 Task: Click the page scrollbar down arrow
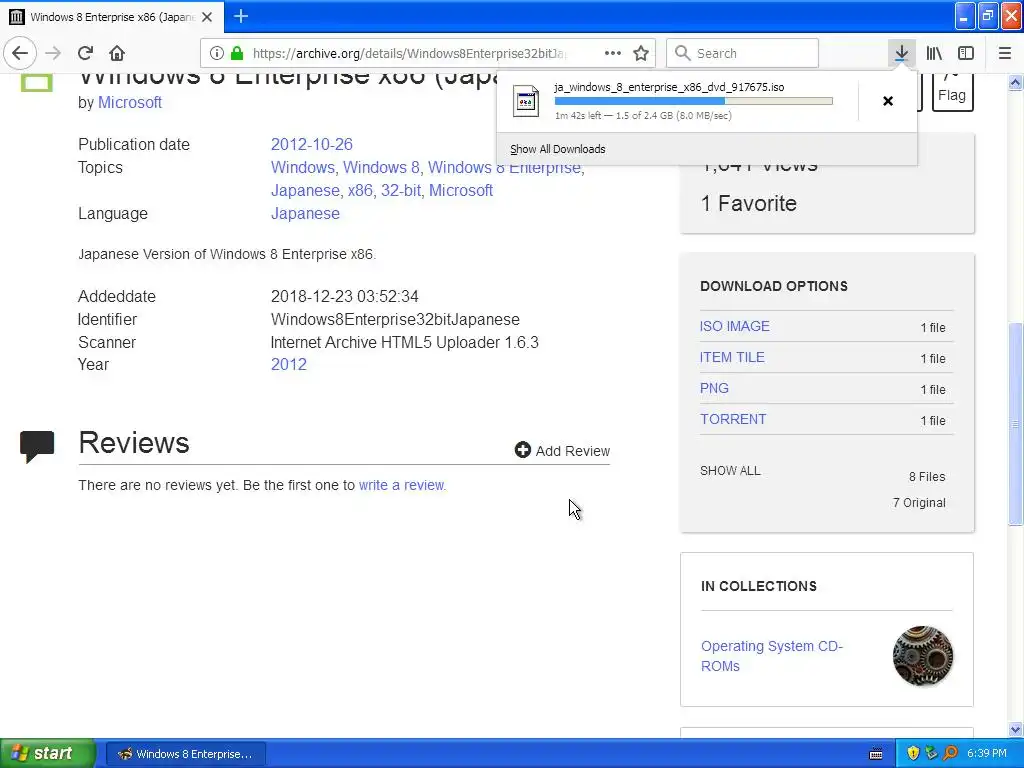click(1016, 729)
